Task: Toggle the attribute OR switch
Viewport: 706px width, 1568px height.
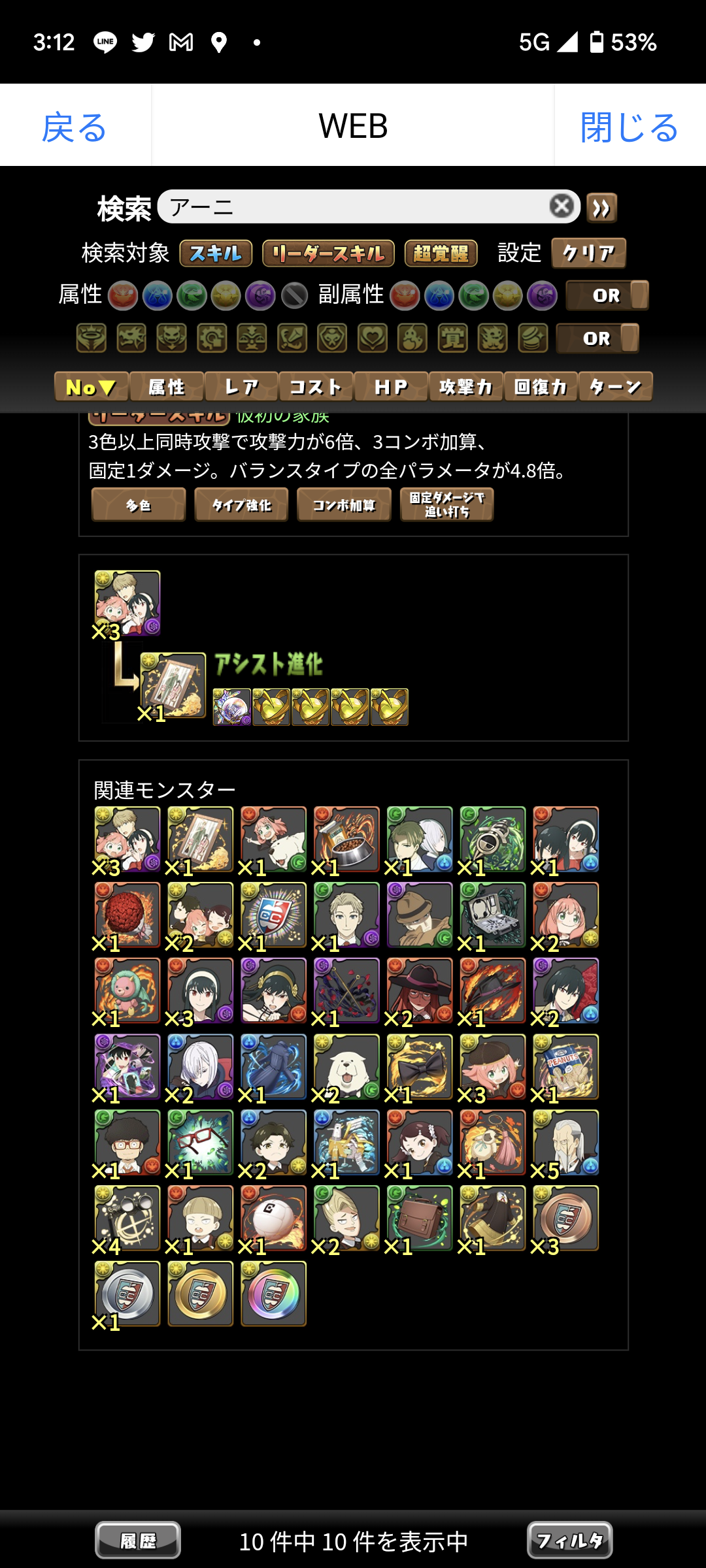Action: pos(607,295)
